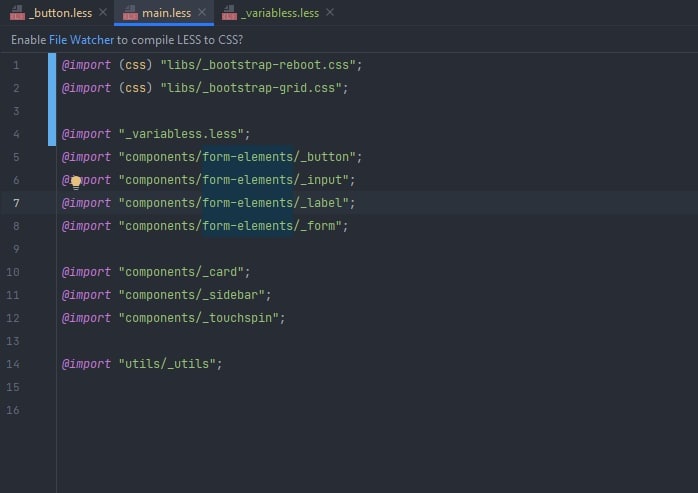Click the "components/_card" import path

(181, 272)
